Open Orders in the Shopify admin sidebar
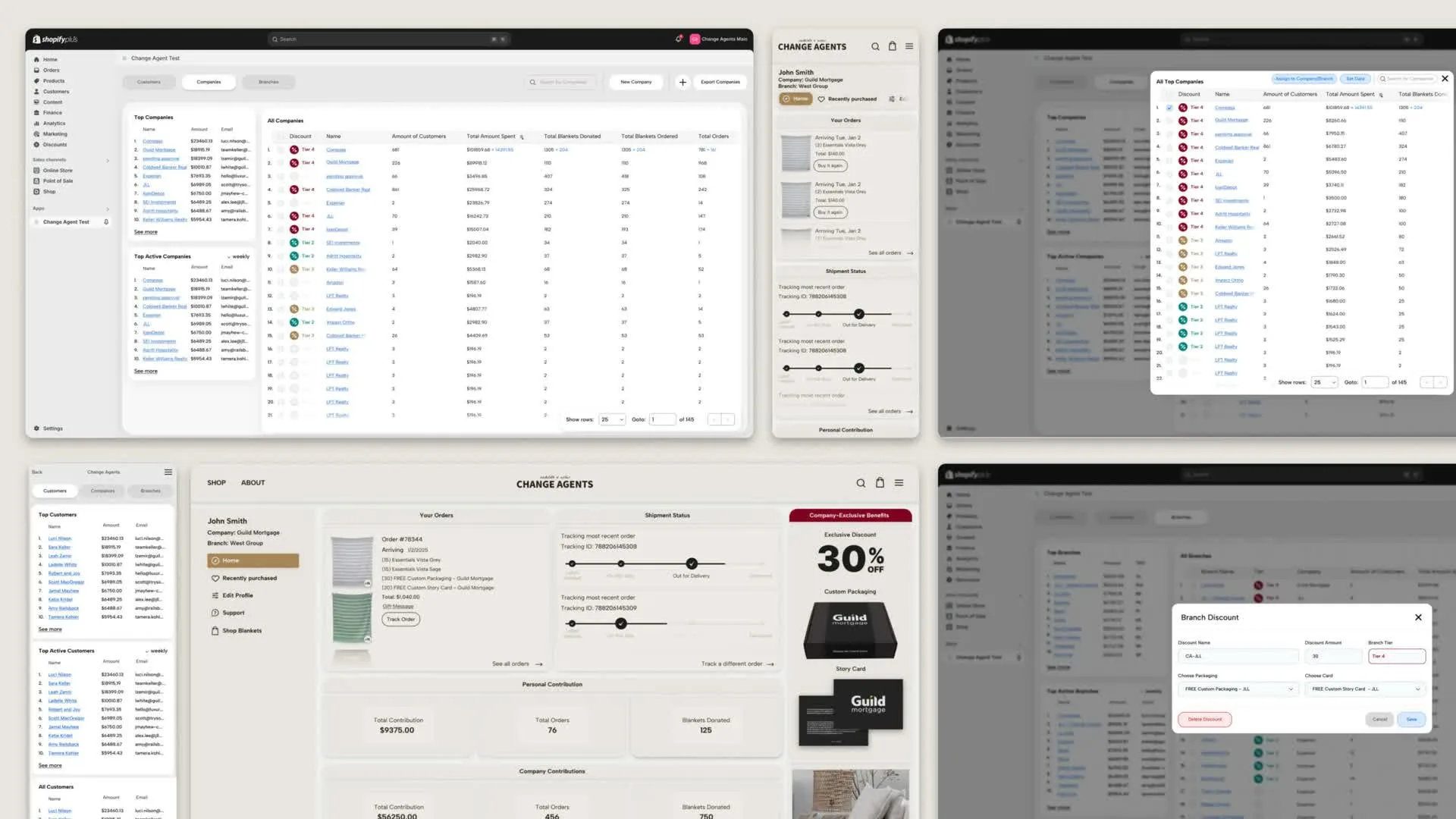This screenshot has width=1456, height=819. tap(46, 70)
